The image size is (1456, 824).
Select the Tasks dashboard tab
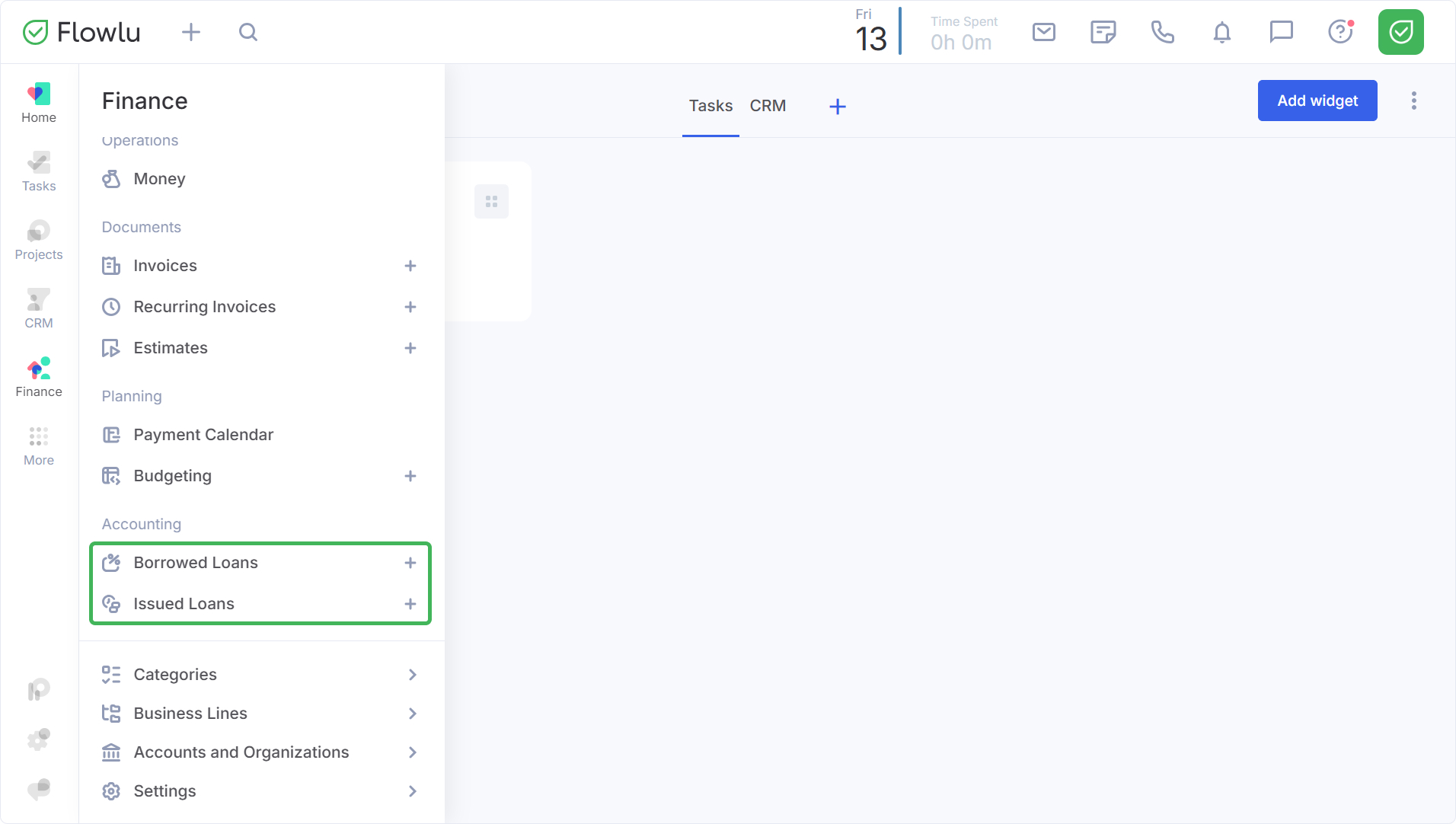click(710, 106)
